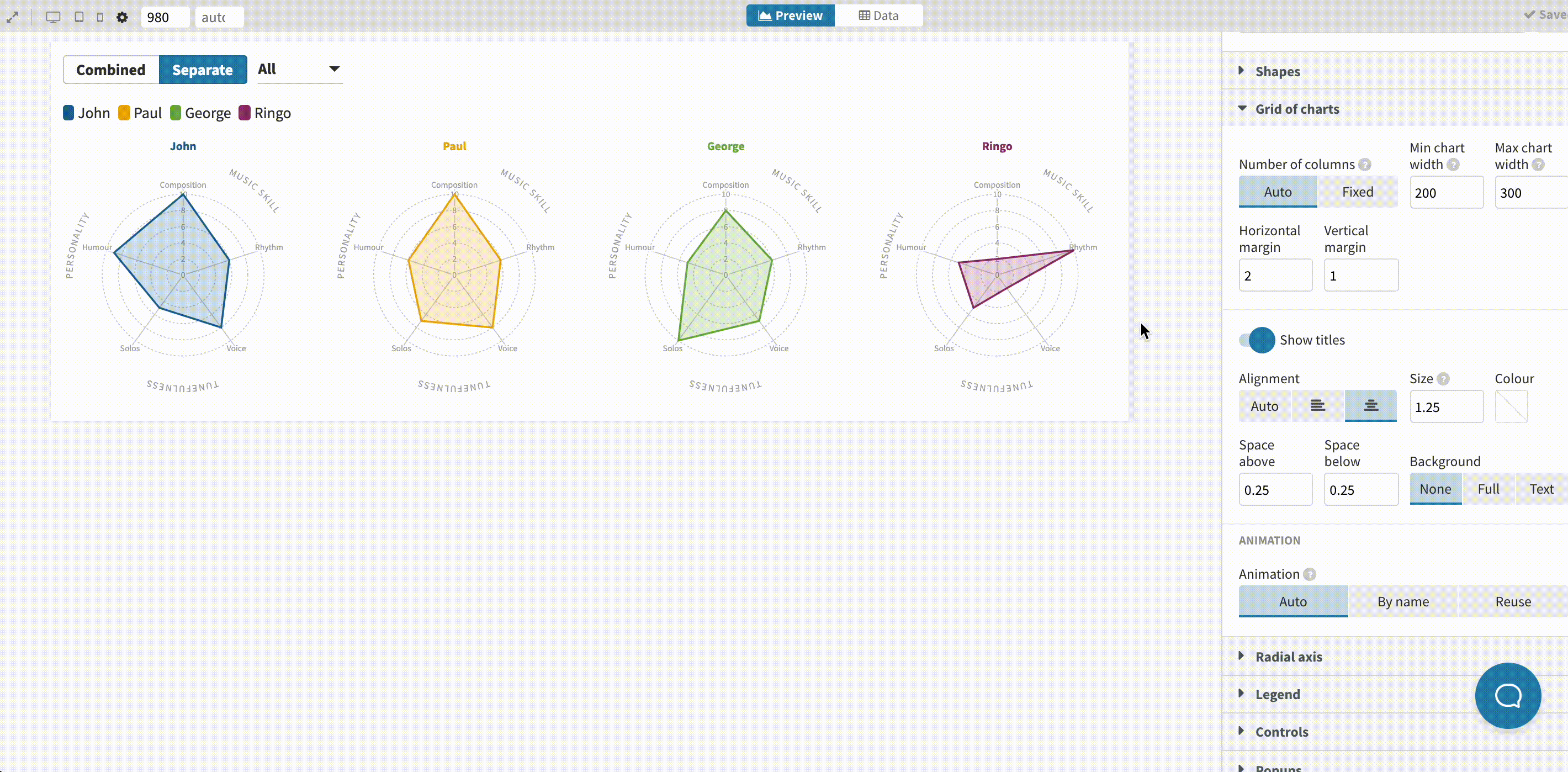Toggle the Show titles switch
Image resolution: width=1568 pixels, height=772 pixels.
click(1257, 340)
